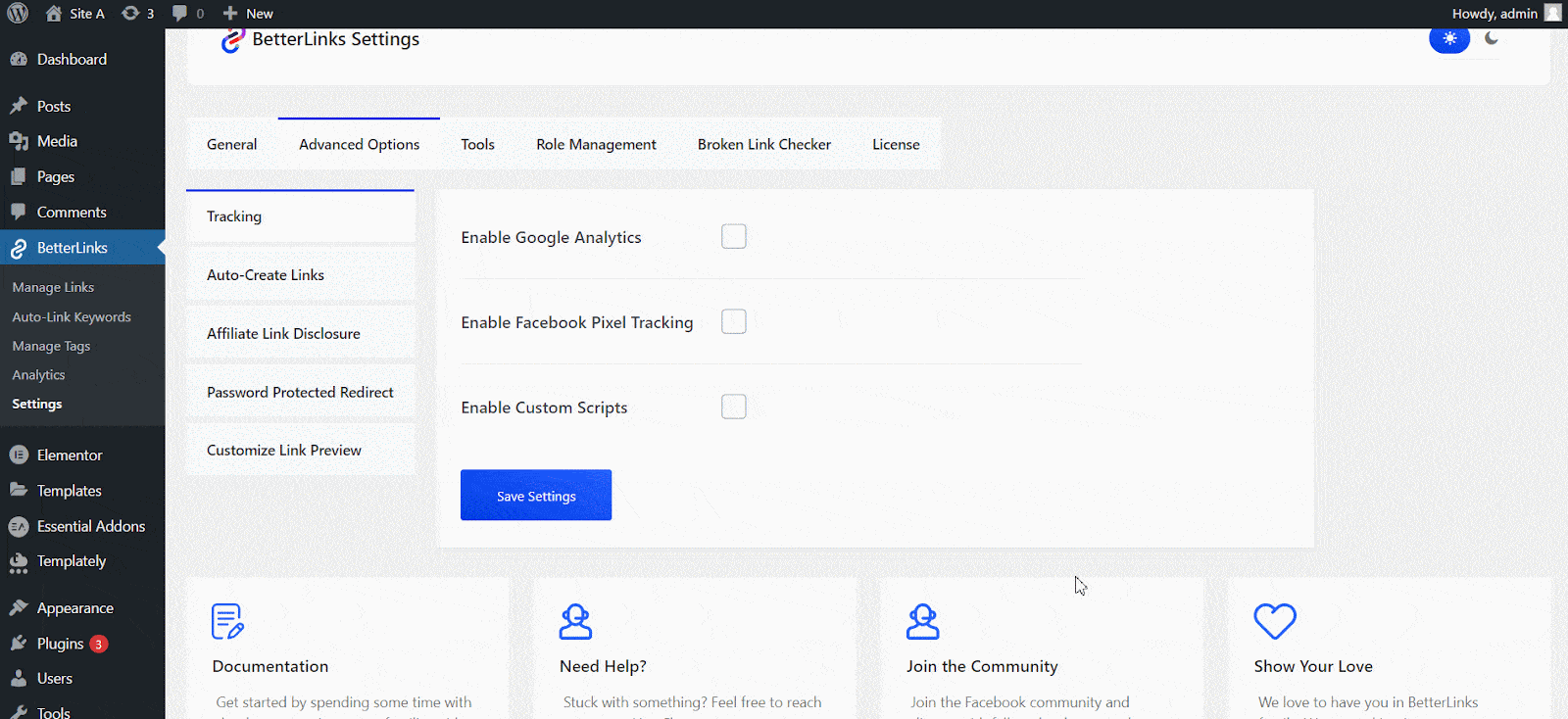Click the Plugins update count badge

coord(99,644)
